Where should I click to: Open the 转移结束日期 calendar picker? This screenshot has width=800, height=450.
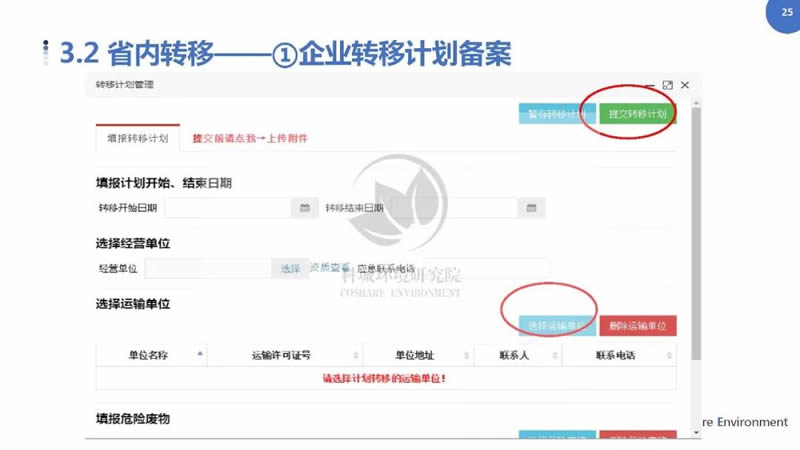[x=531, y=208]
